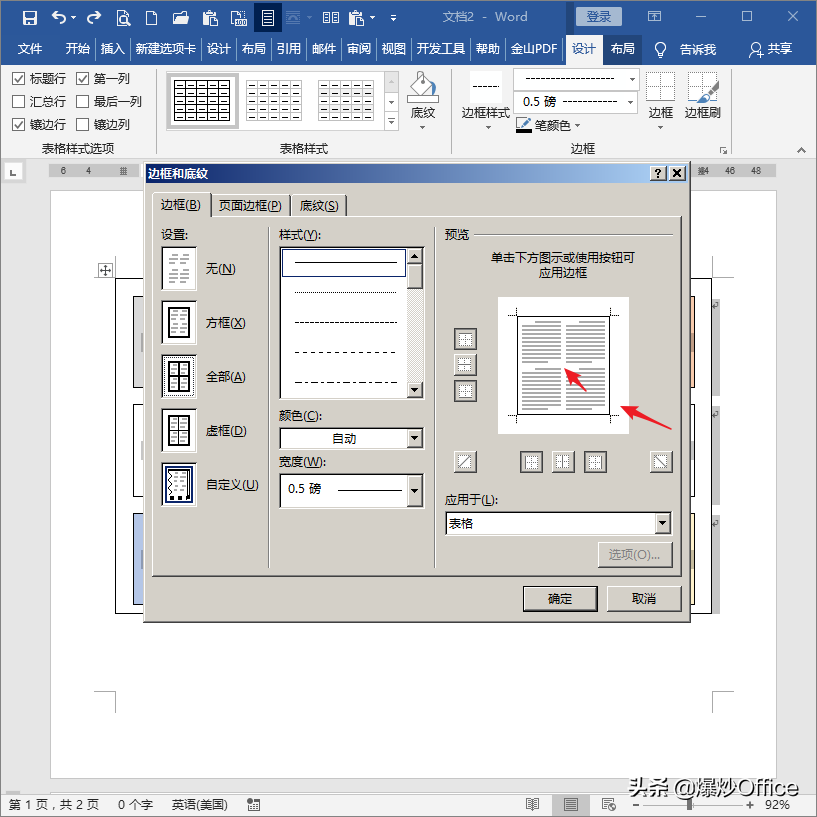Toggle the 镶边行 (Banded Rows) checkbox
This screenshot has height=817, width=817.
pos(18,125)
